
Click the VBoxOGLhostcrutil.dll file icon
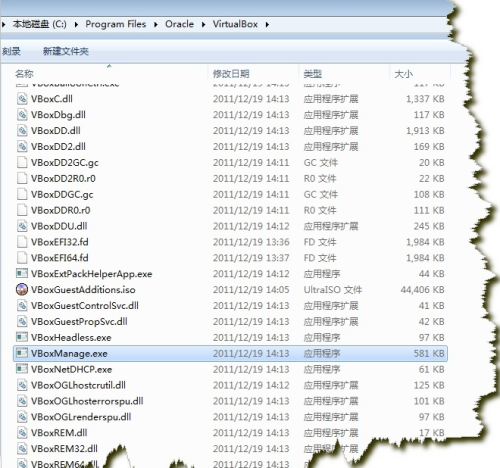pos(22,385)
